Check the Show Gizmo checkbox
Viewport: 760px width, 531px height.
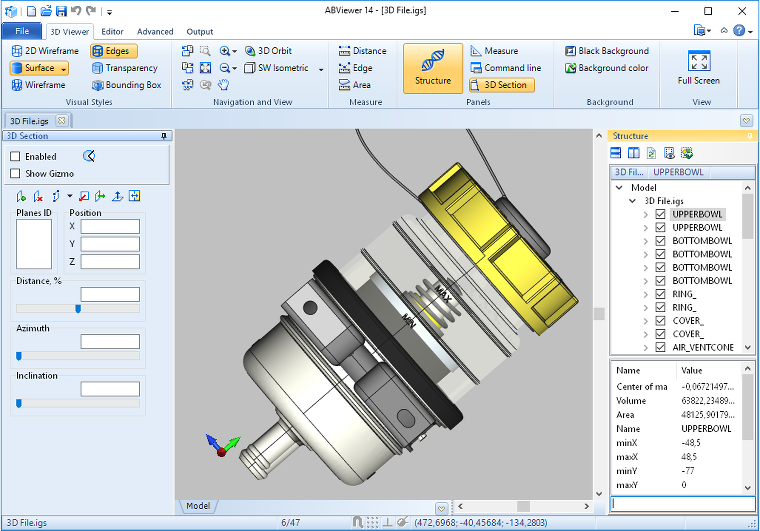[x=15, y=173]
